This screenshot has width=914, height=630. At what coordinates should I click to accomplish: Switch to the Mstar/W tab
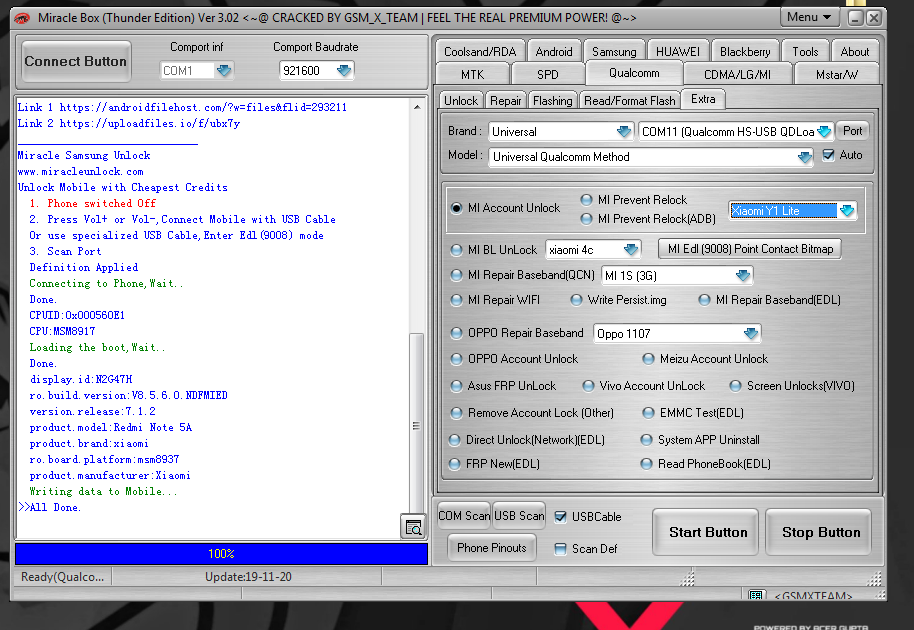point(836,75)
